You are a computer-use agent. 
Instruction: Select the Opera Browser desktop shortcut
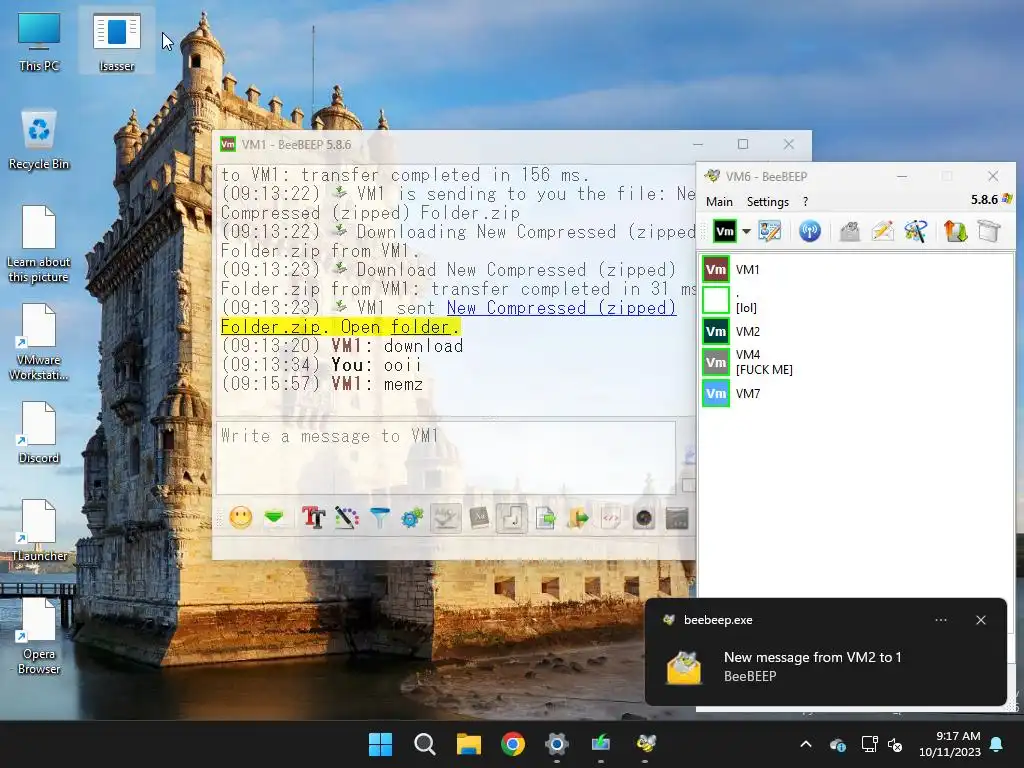point(39,636)
